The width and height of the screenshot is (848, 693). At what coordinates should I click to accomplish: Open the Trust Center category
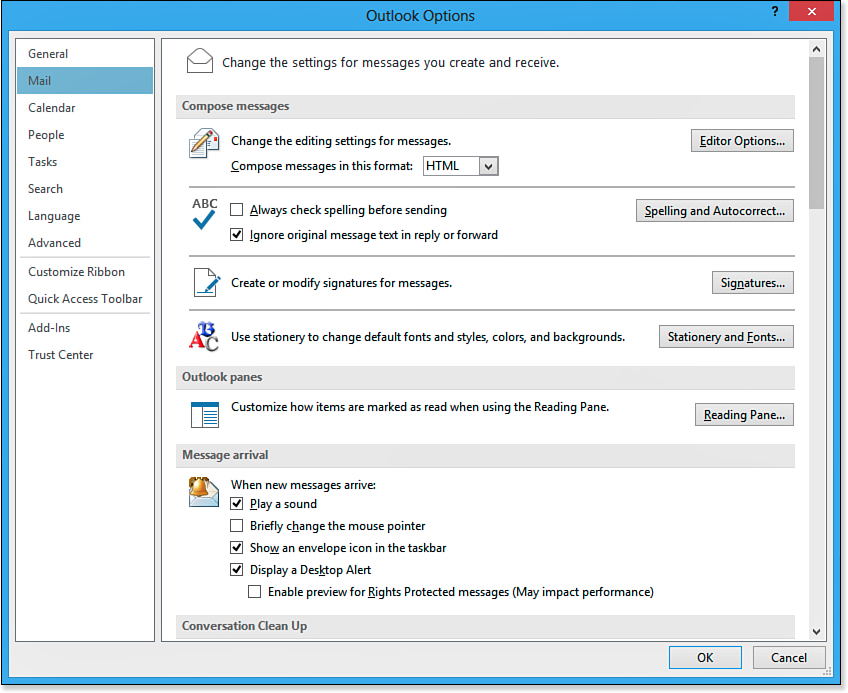click(x=61, y=355)
